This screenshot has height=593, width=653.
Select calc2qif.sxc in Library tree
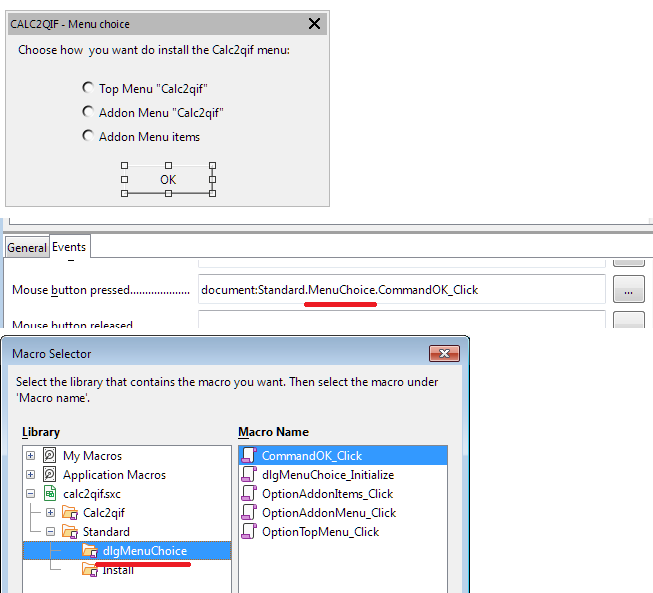pos(92,494)
